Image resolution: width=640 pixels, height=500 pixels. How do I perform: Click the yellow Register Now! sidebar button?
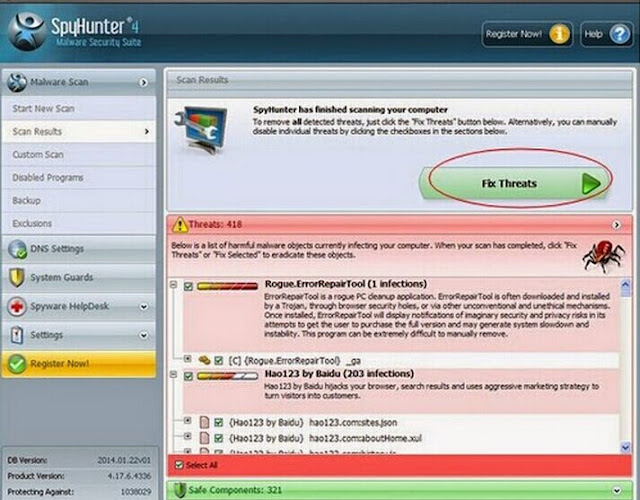click(79, 364)
